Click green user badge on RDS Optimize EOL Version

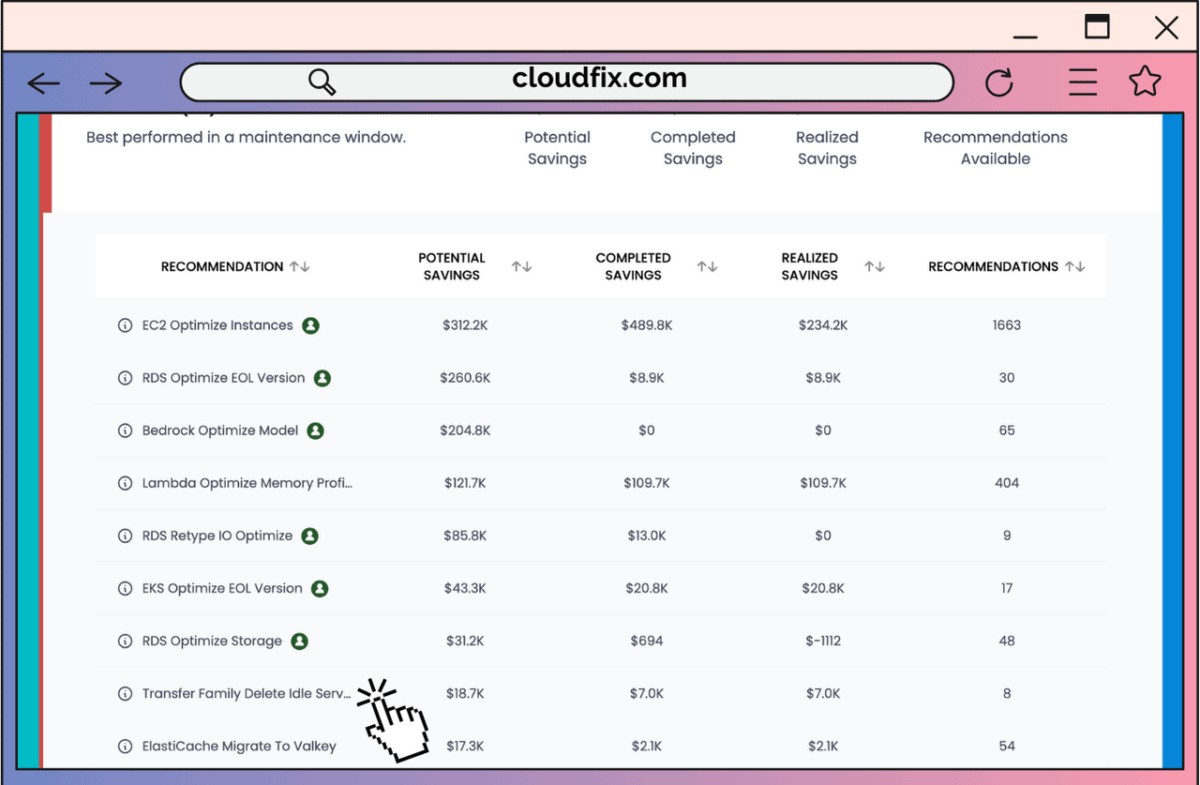(322, 378)
